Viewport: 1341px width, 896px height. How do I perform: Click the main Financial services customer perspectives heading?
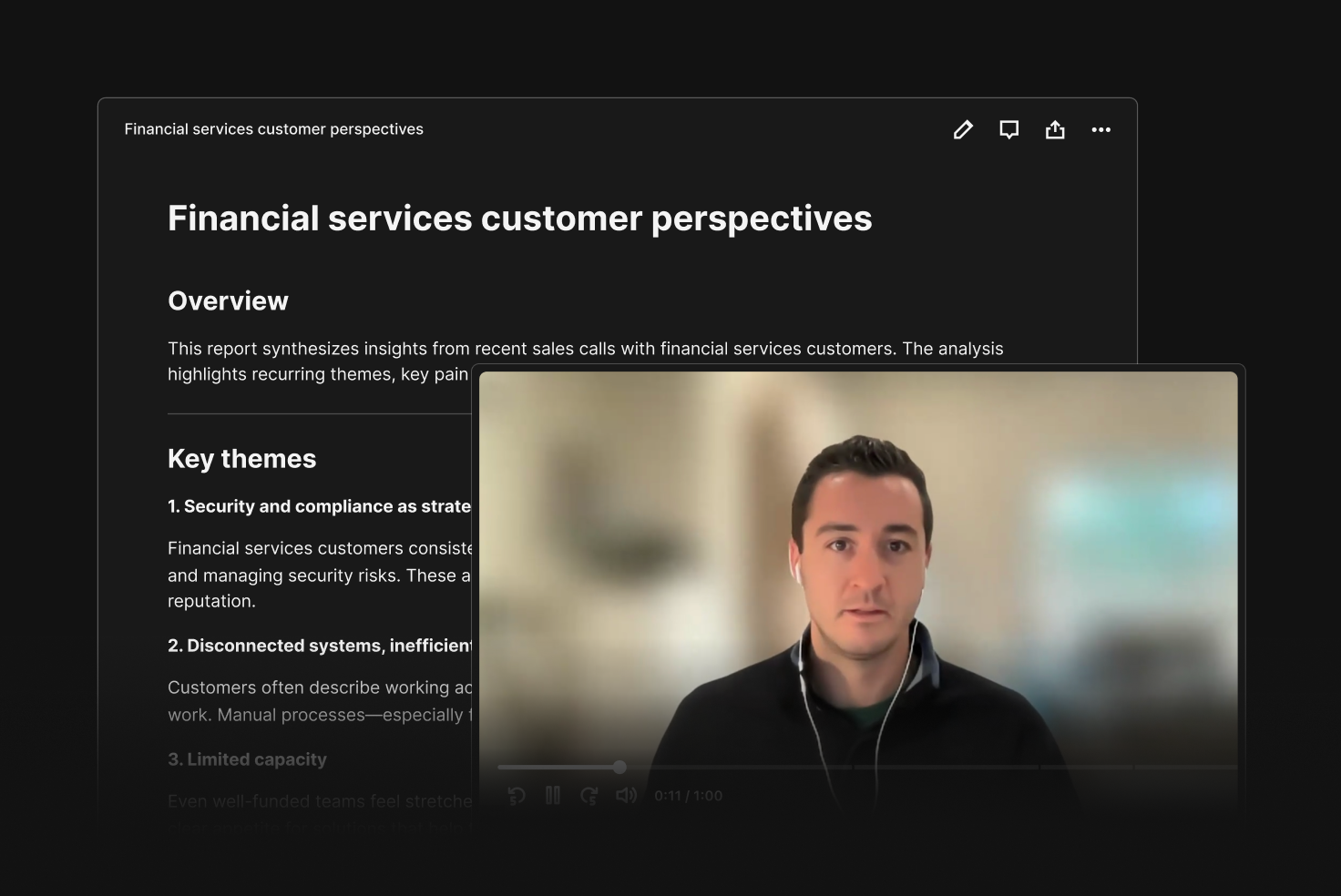[520, 219]
